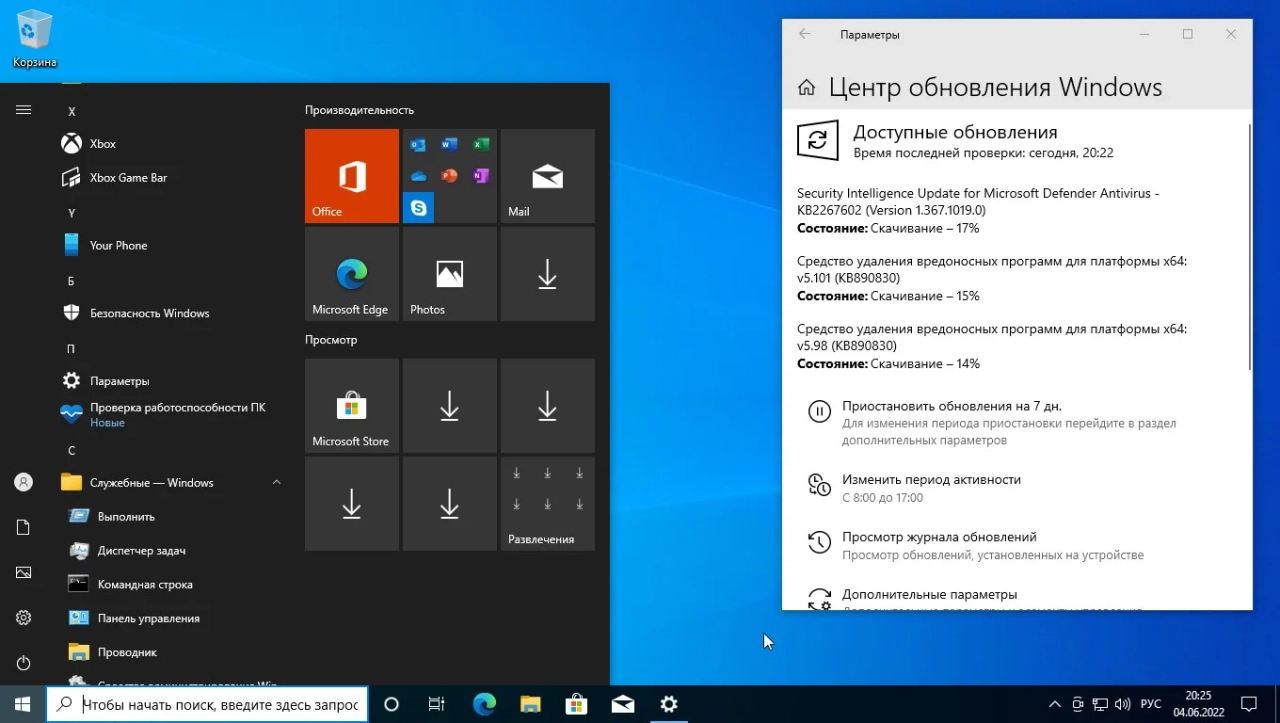Open Cortana from the taskbar

pos(391,704)
